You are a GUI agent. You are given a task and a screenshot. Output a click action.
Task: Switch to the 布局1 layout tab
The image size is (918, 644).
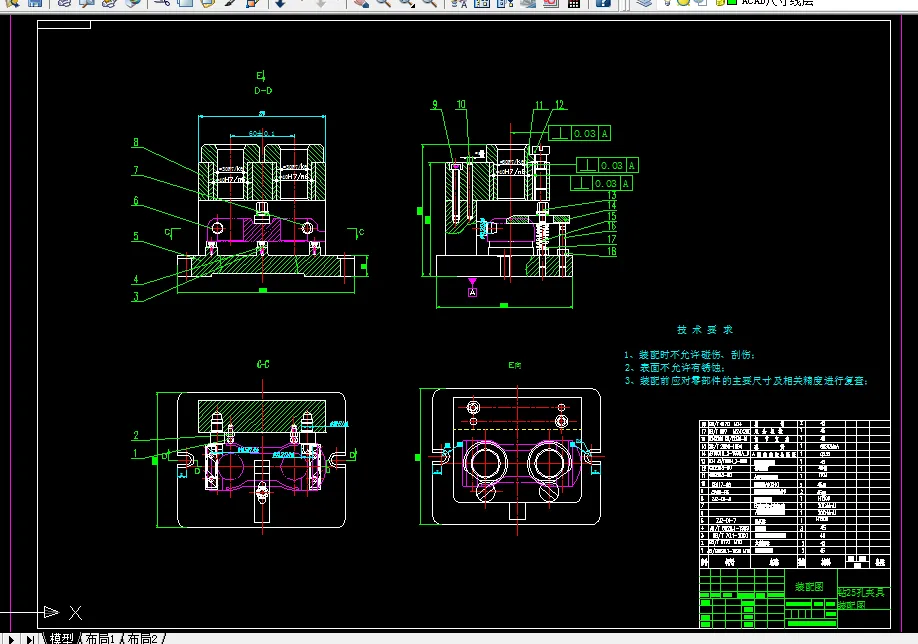(100, 638)
